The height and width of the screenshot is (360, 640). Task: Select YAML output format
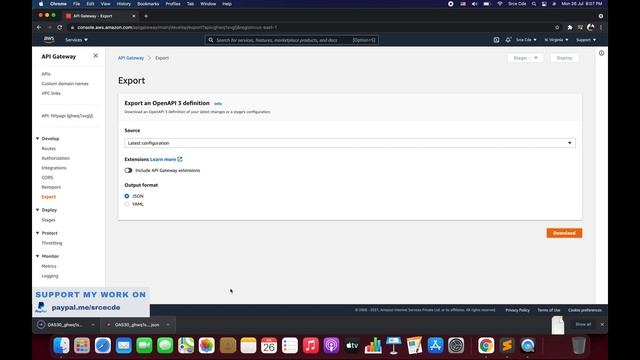click(x=127, y=204)
